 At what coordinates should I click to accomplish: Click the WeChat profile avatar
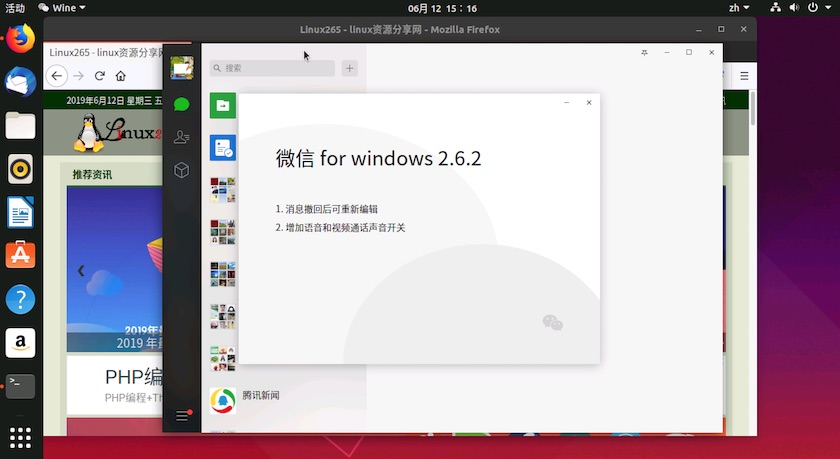pos(182,67)
